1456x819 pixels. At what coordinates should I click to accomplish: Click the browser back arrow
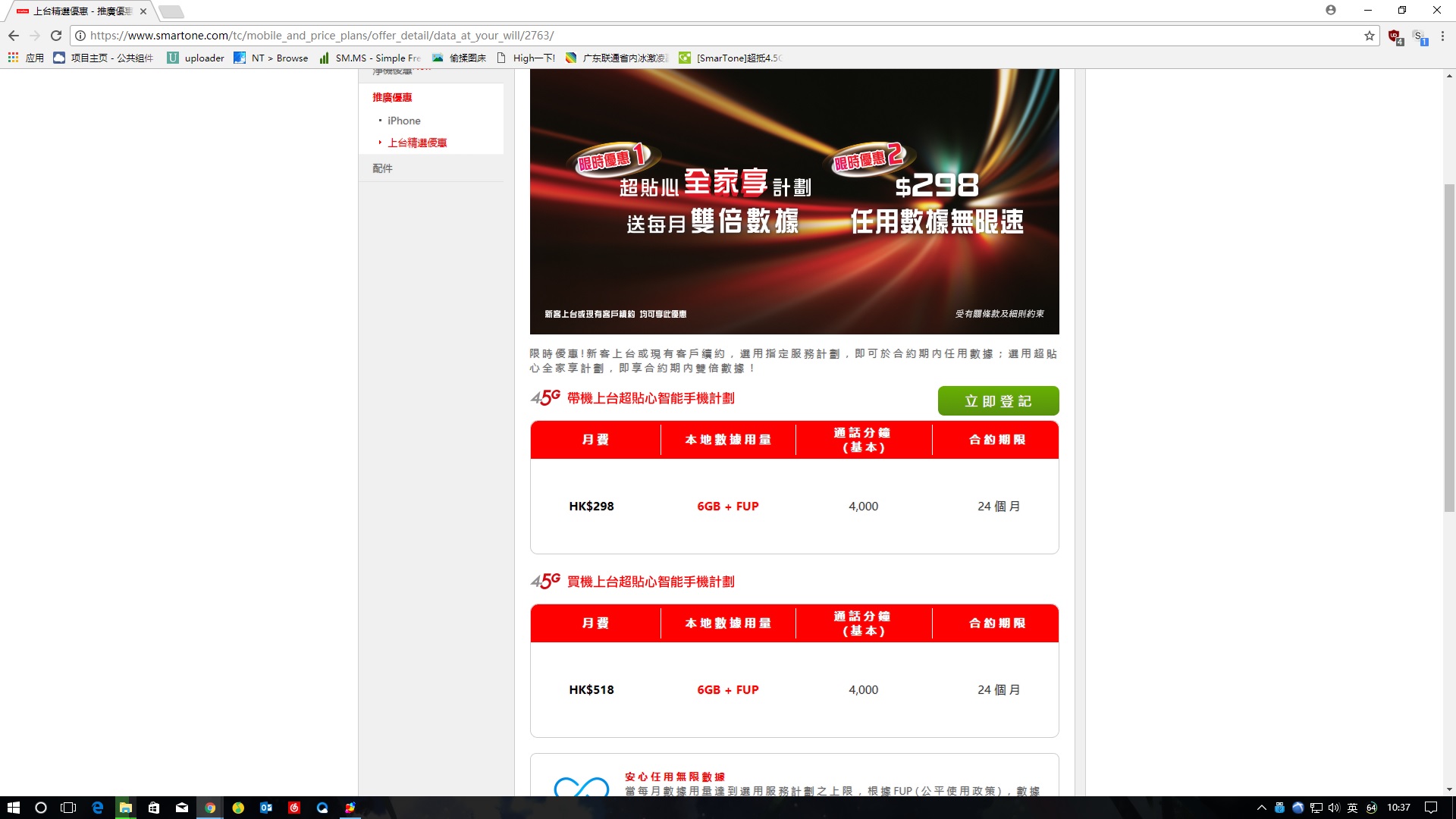[14, 36]
